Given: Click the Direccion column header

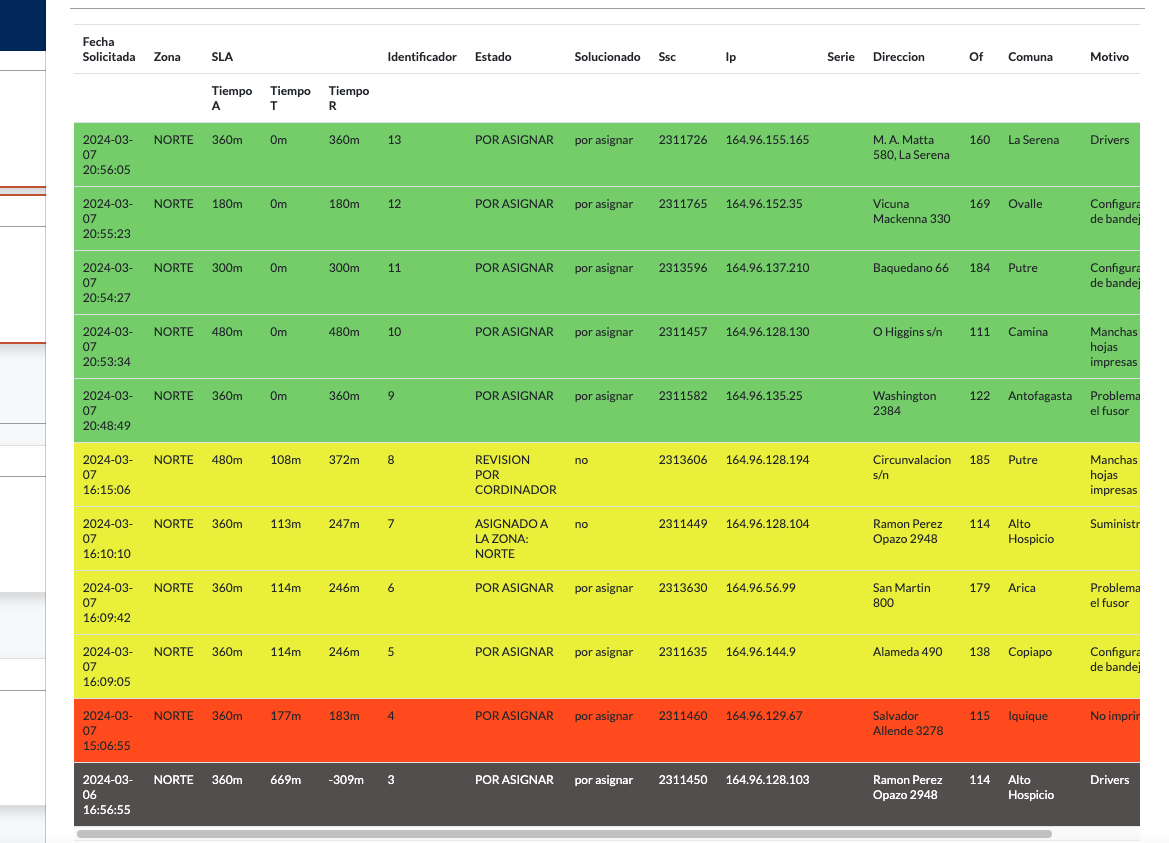Looking at the screenshot, I should point(898,57).
